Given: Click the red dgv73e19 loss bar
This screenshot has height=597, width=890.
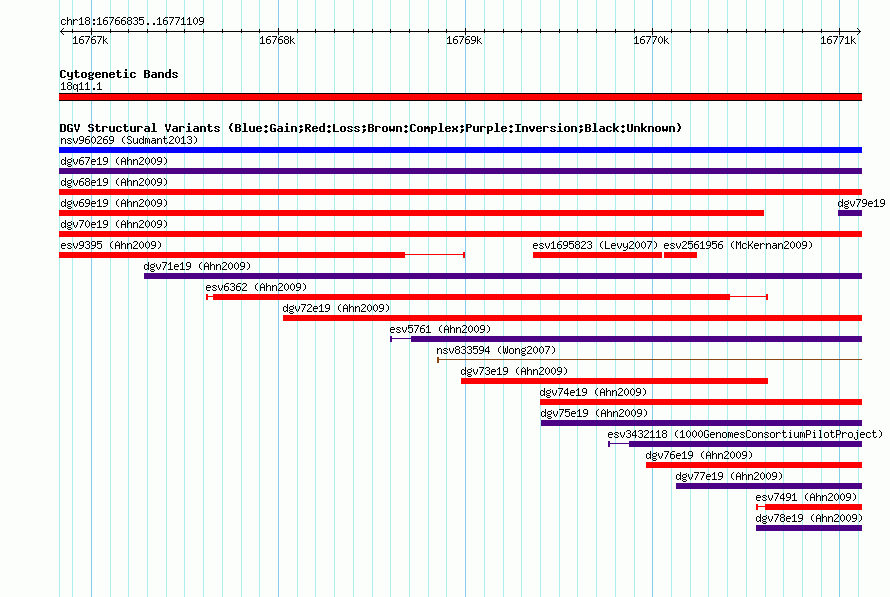Looking at the screenshot, I should coord(614,381).
